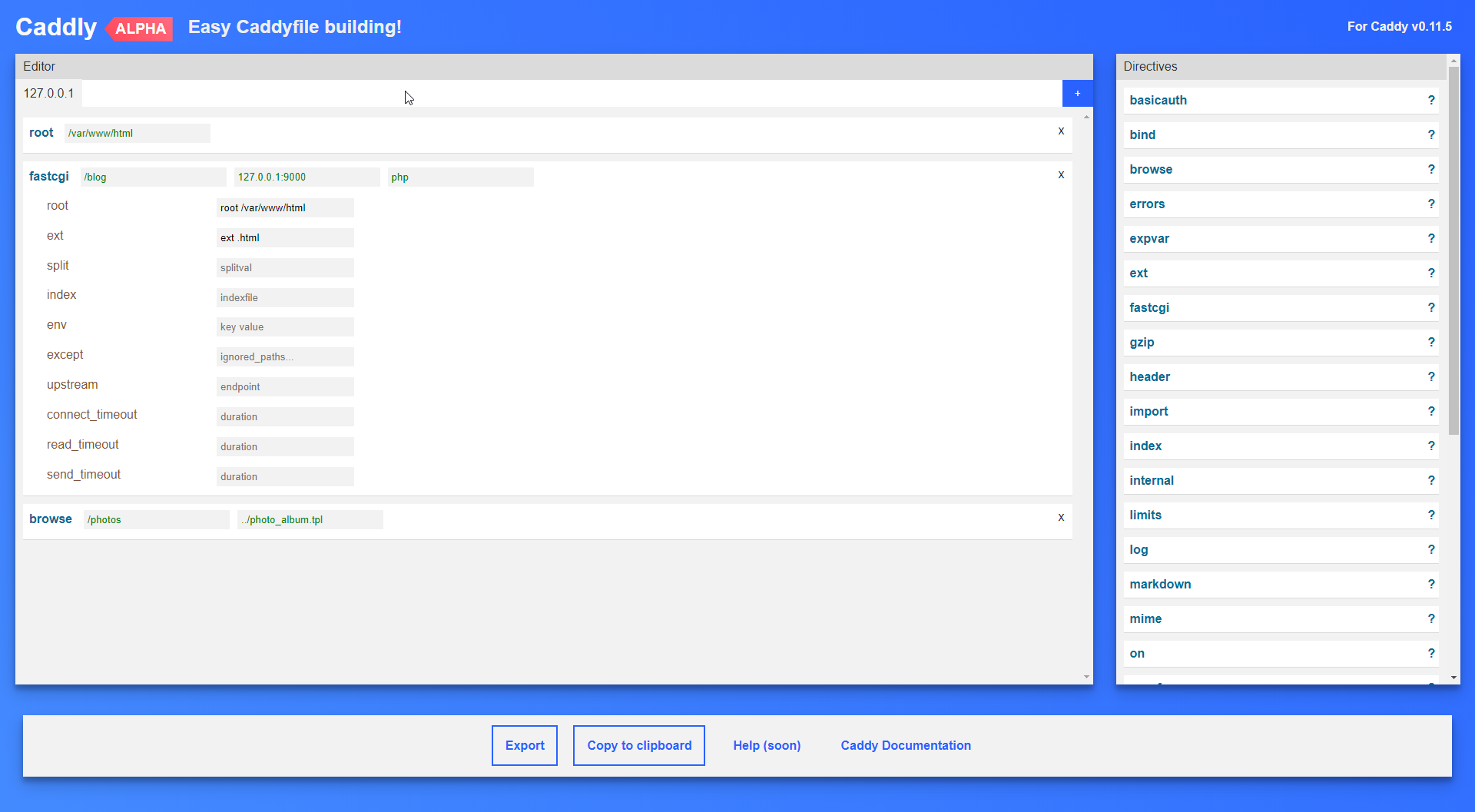
Task: Open help for mime directive
Action: pos(1431,618)
